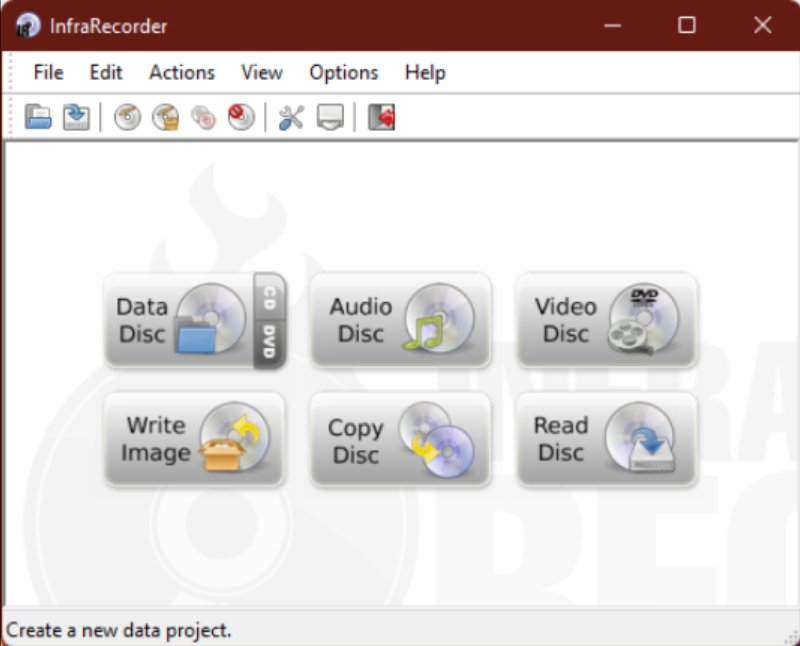Click the Exit toolbar icon
Screen dimensions: 800x646
tap(382, 117)
